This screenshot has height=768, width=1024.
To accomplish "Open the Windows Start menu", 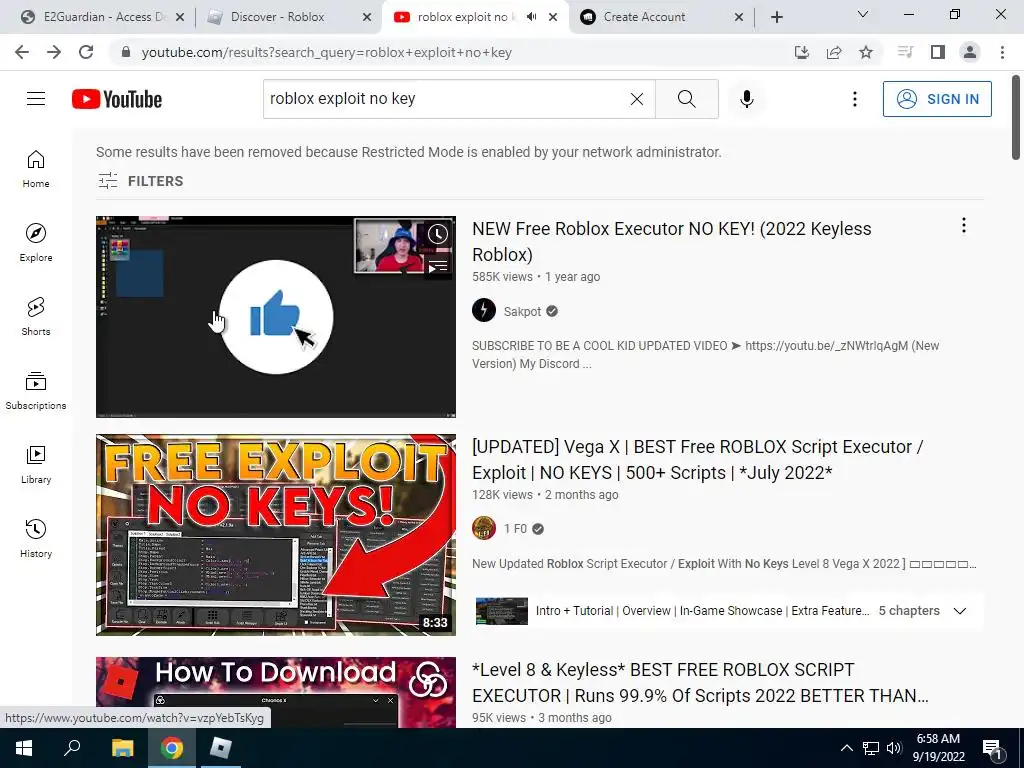I will [24, 748].
